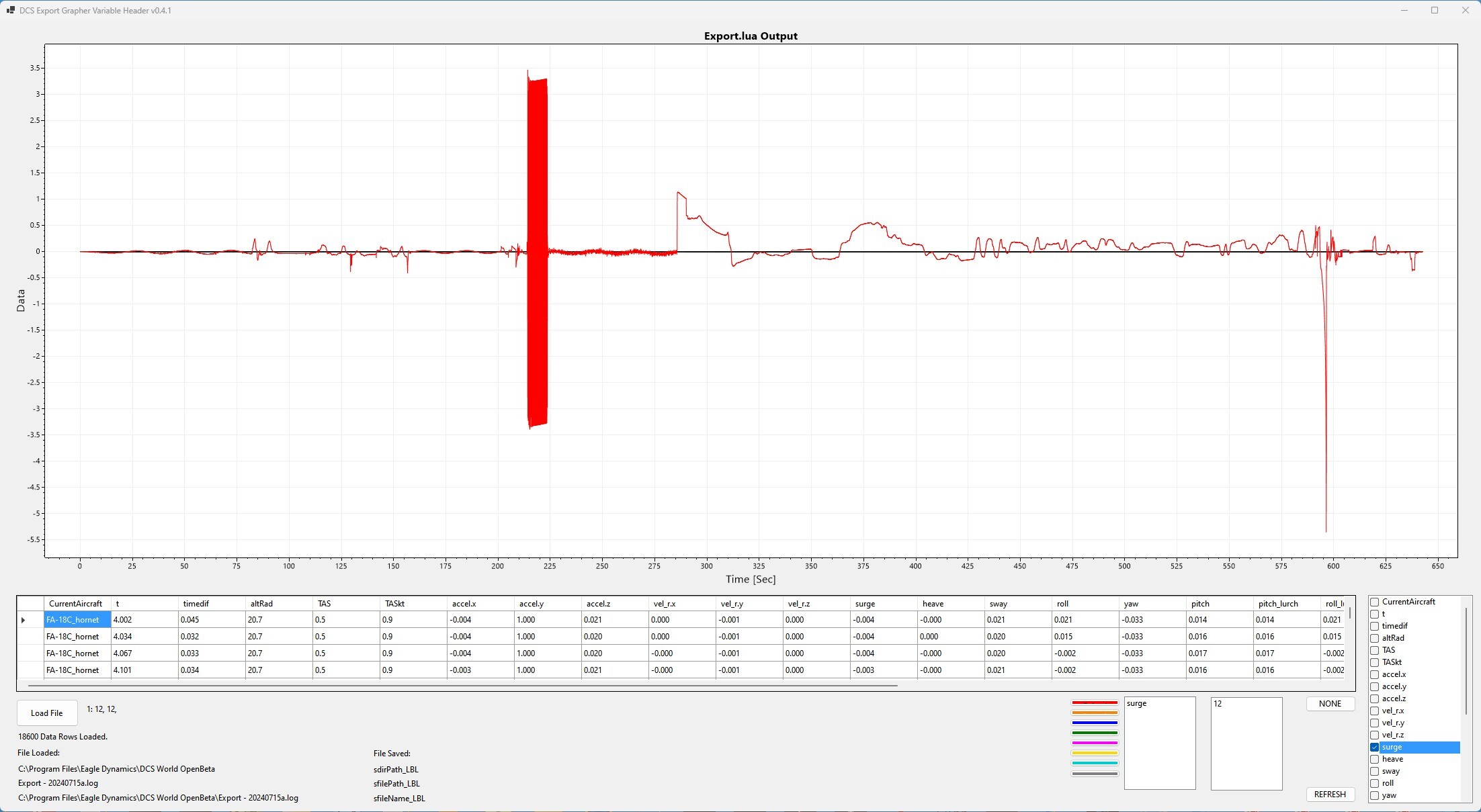Enable the yaw checkbox
This screenshot has width=1481, height=812.
[x=1375, y=795]
